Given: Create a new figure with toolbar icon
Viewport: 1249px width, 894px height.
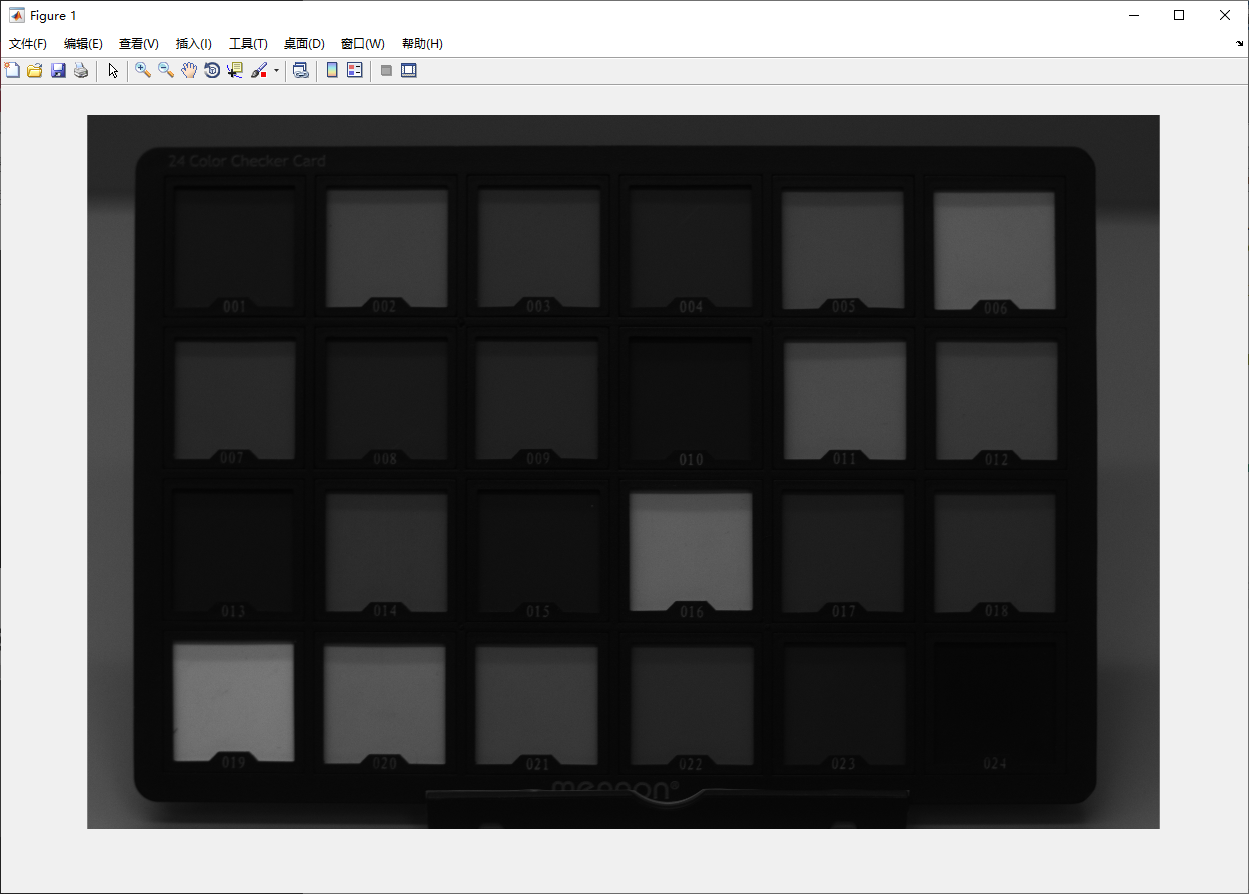Looking at the screenshot, I should coord(12,70).
